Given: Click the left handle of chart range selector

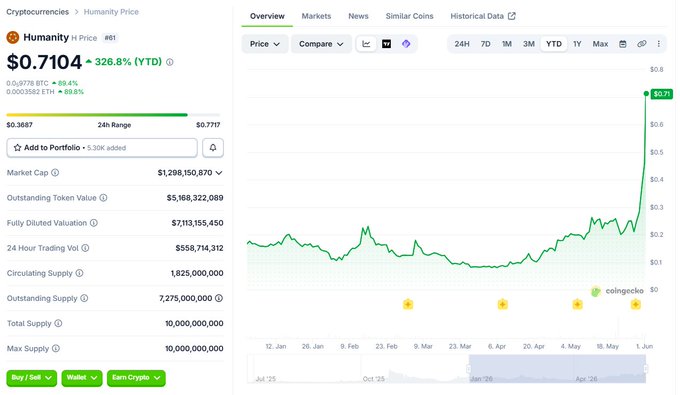Looking at the screenshot, I should coord(469,369).
